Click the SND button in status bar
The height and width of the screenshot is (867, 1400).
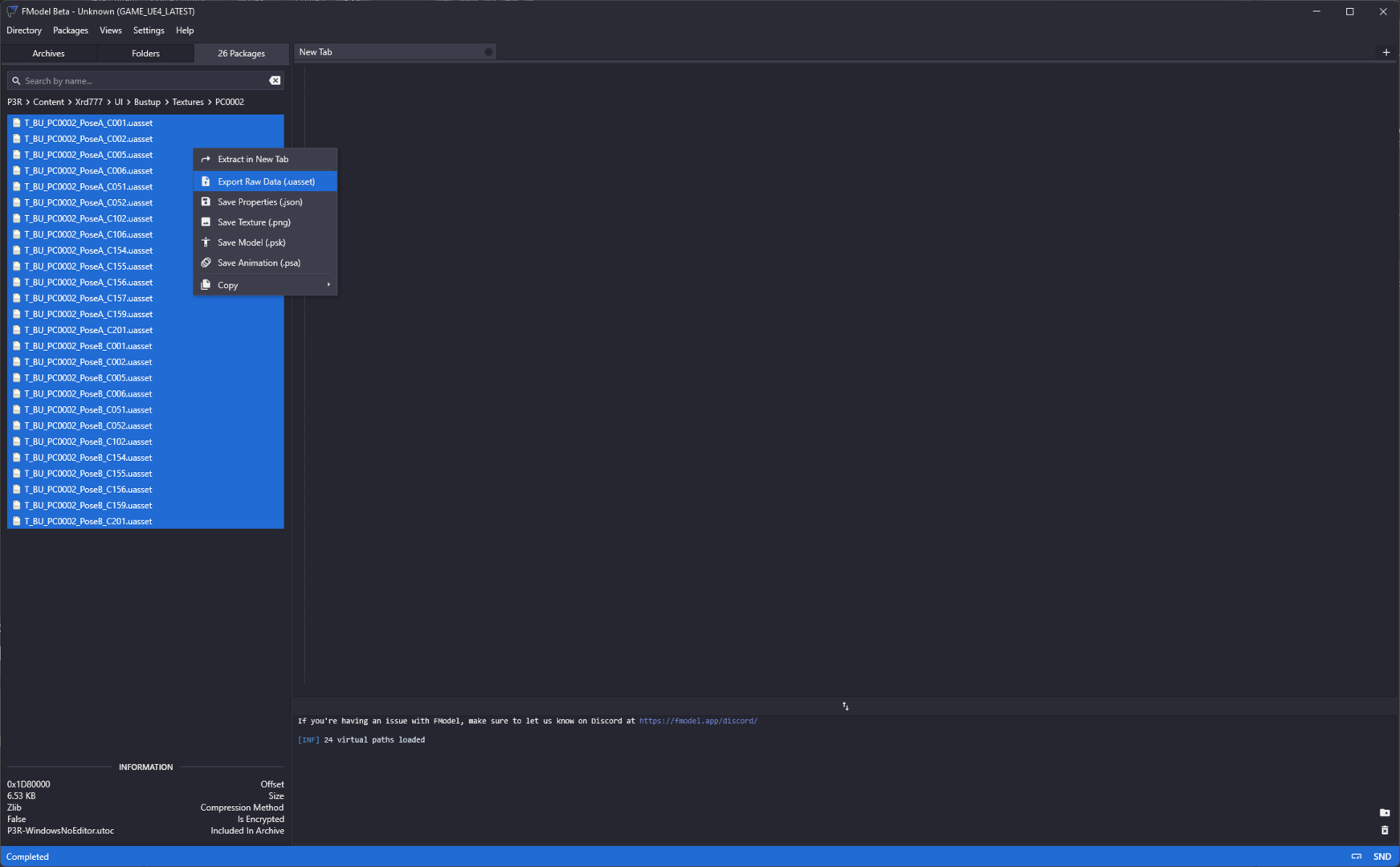point(1382,857)
